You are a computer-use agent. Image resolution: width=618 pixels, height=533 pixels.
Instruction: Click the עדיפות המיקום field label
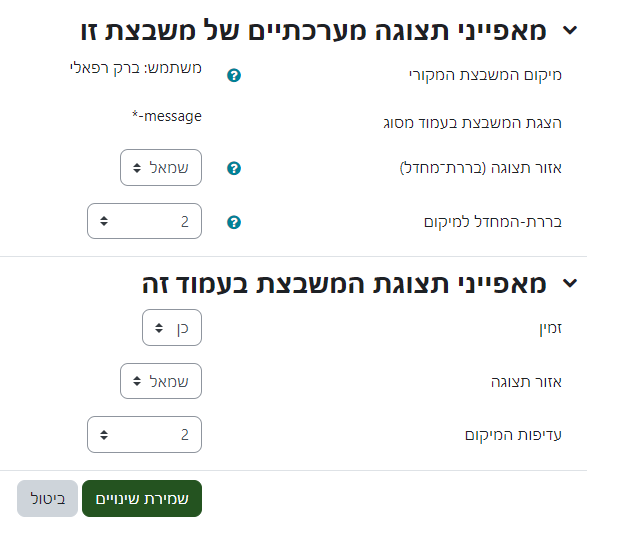[513, 435]
